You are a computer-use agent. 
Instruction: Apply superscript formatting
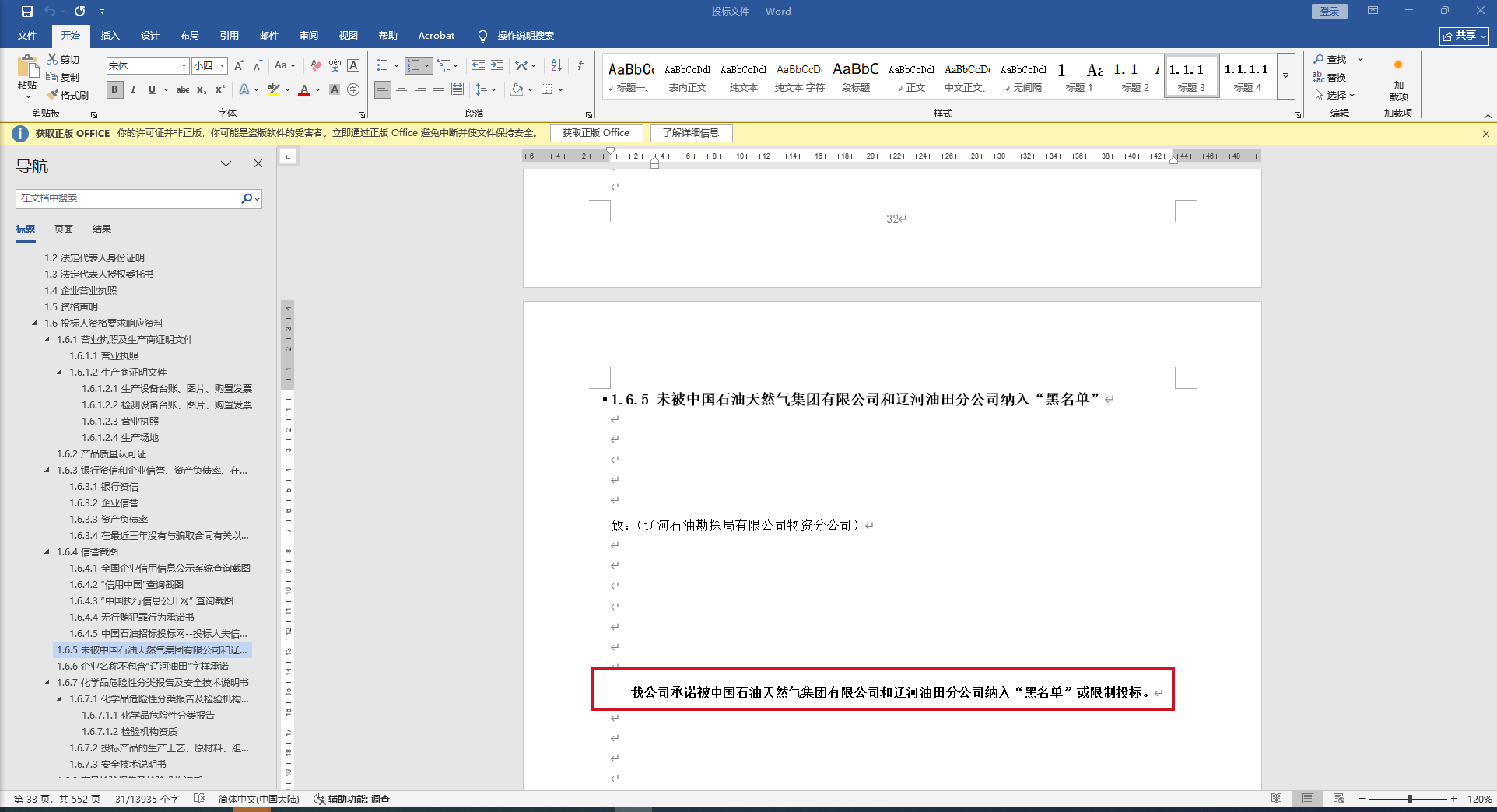pos(220,89)
